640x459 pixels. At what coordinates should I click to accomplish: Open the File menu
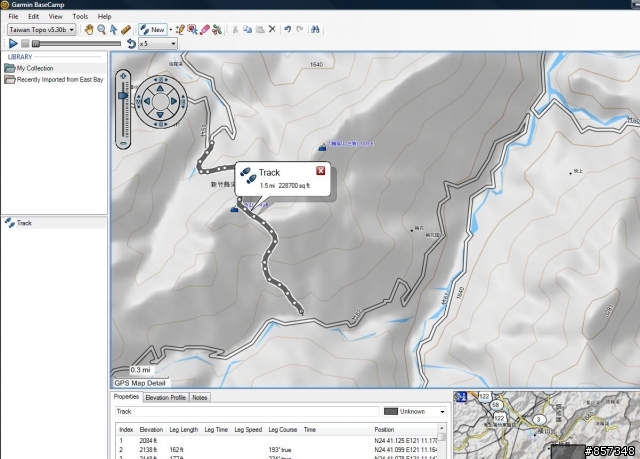(13, 16)
